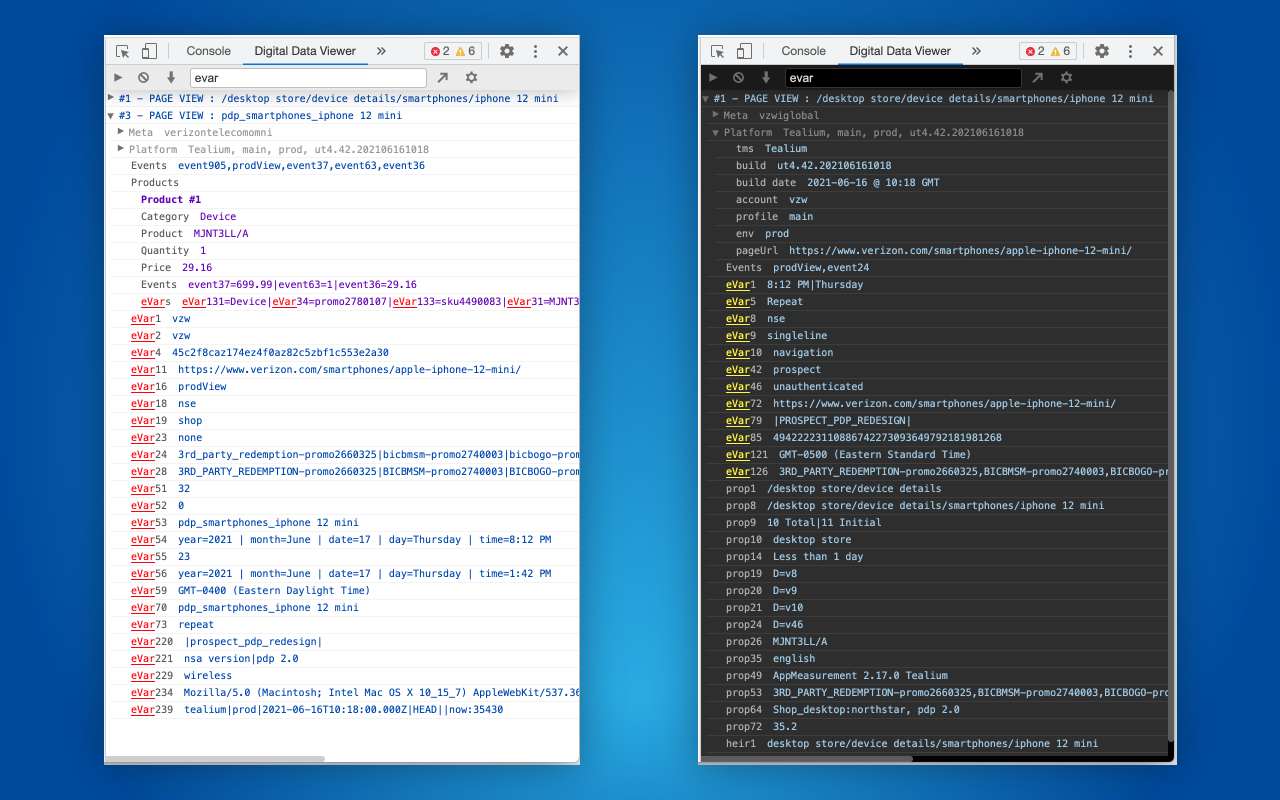
Task: Click the clear (circle-slash) icon in light panel
Action: pyautogui.click(x=144, y=77)
